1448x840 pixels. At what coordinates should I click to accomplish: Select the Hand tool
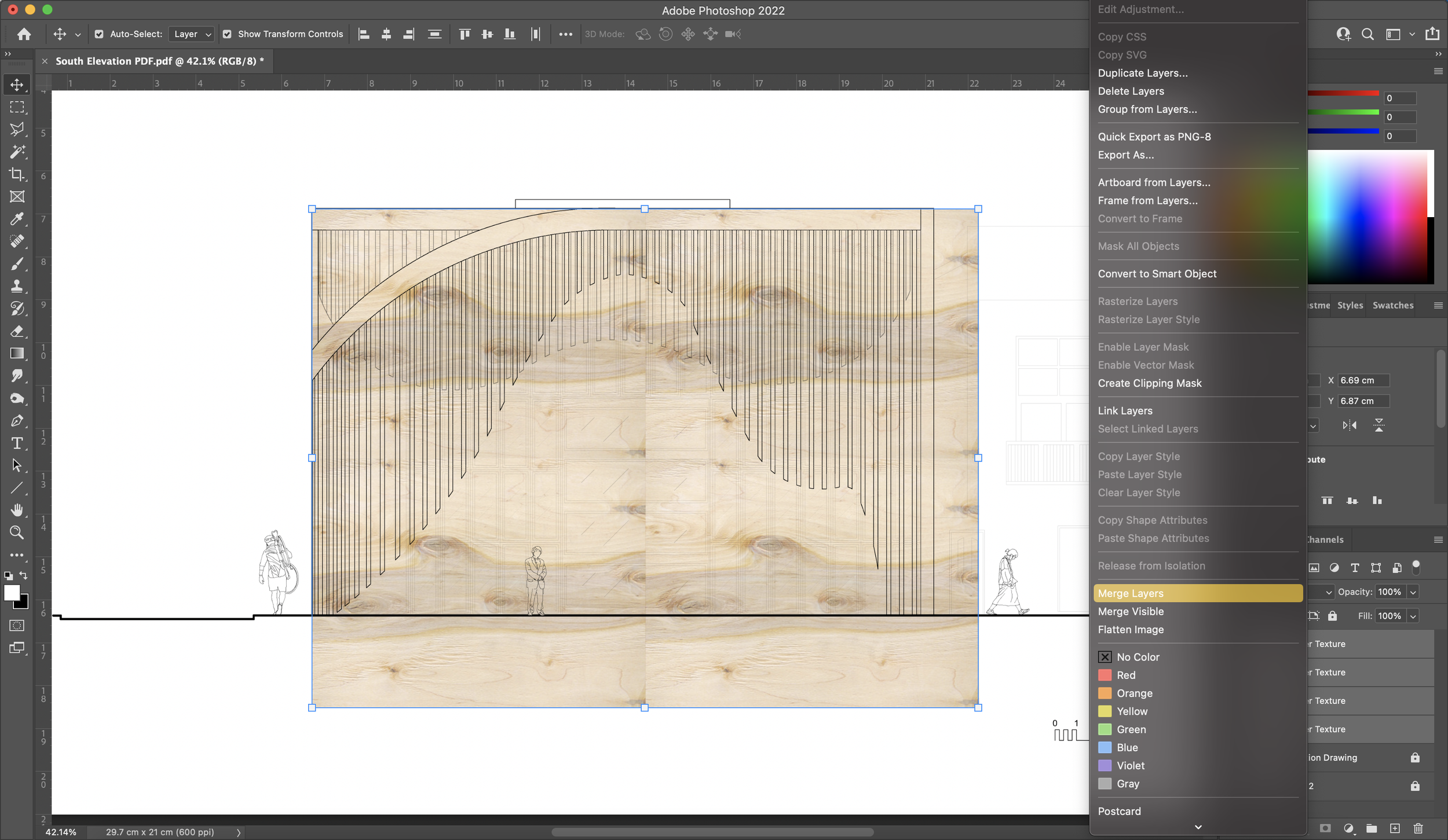click(x=17, y=510)
